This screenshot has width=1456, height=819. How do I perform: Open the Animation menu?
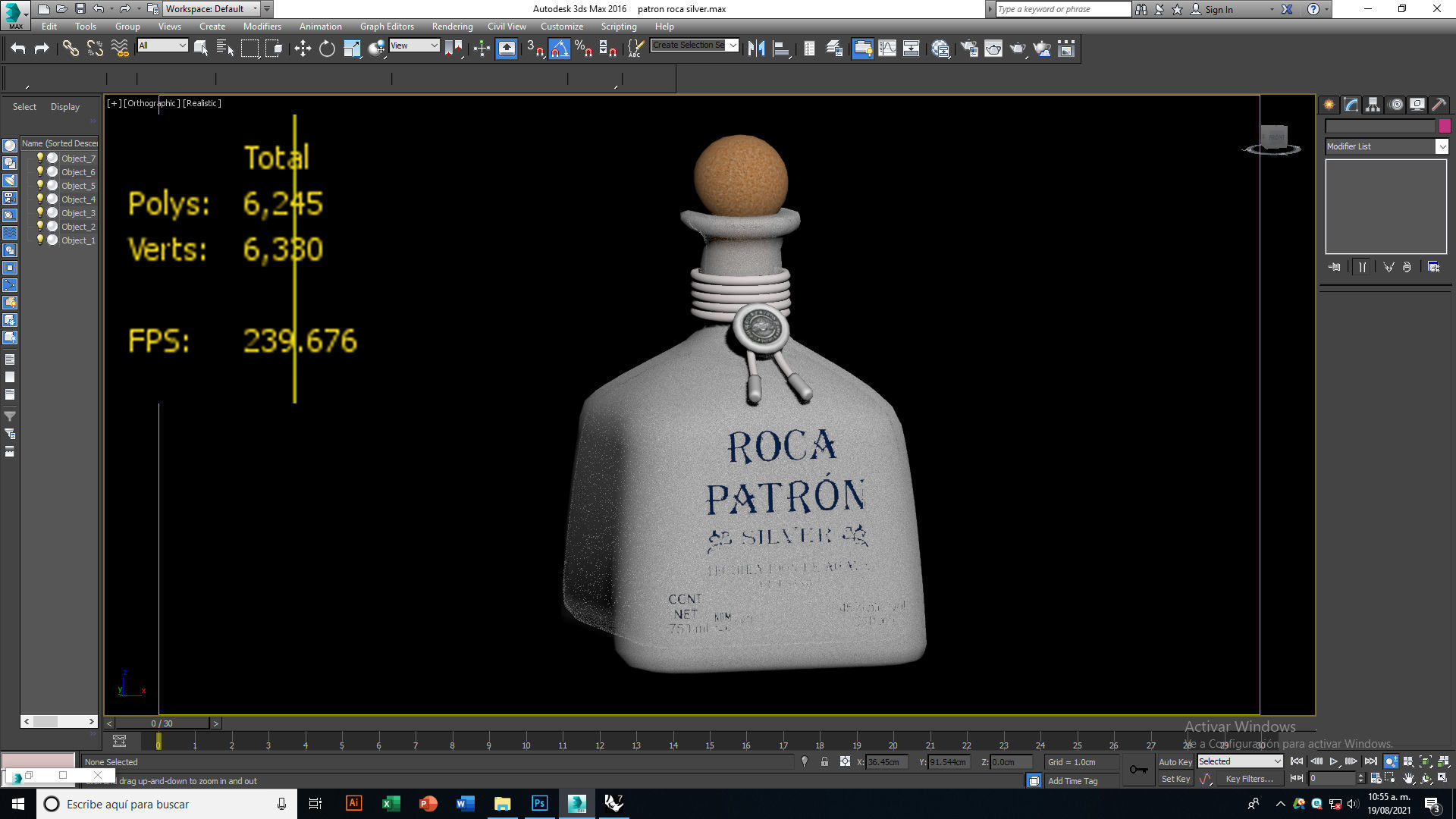pos(320,26)
